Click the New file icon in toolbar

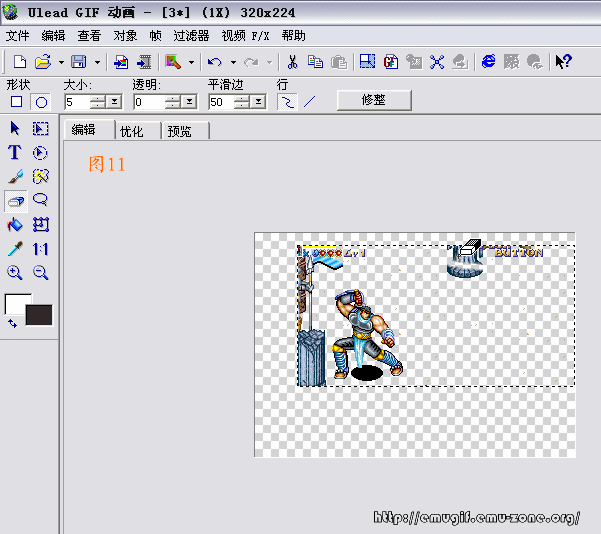[20, 62]
